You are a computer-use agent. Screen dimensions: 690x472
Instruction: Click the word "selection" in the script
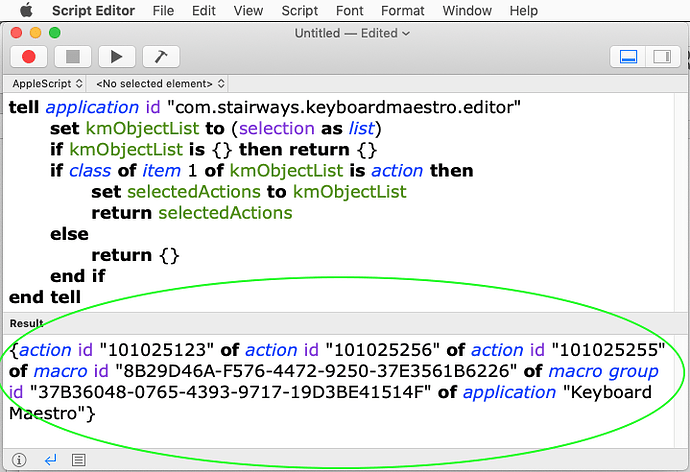pos(277,128)
